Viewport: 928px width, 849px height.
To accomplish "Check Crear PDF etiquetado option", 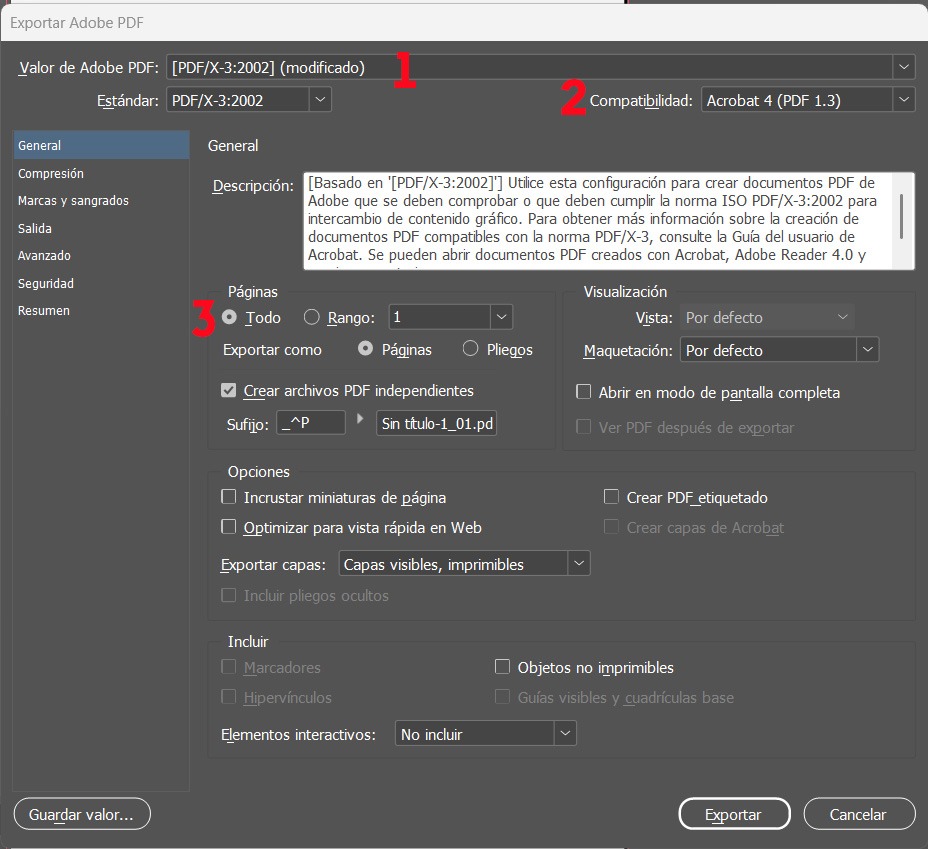I will (611, 497).
